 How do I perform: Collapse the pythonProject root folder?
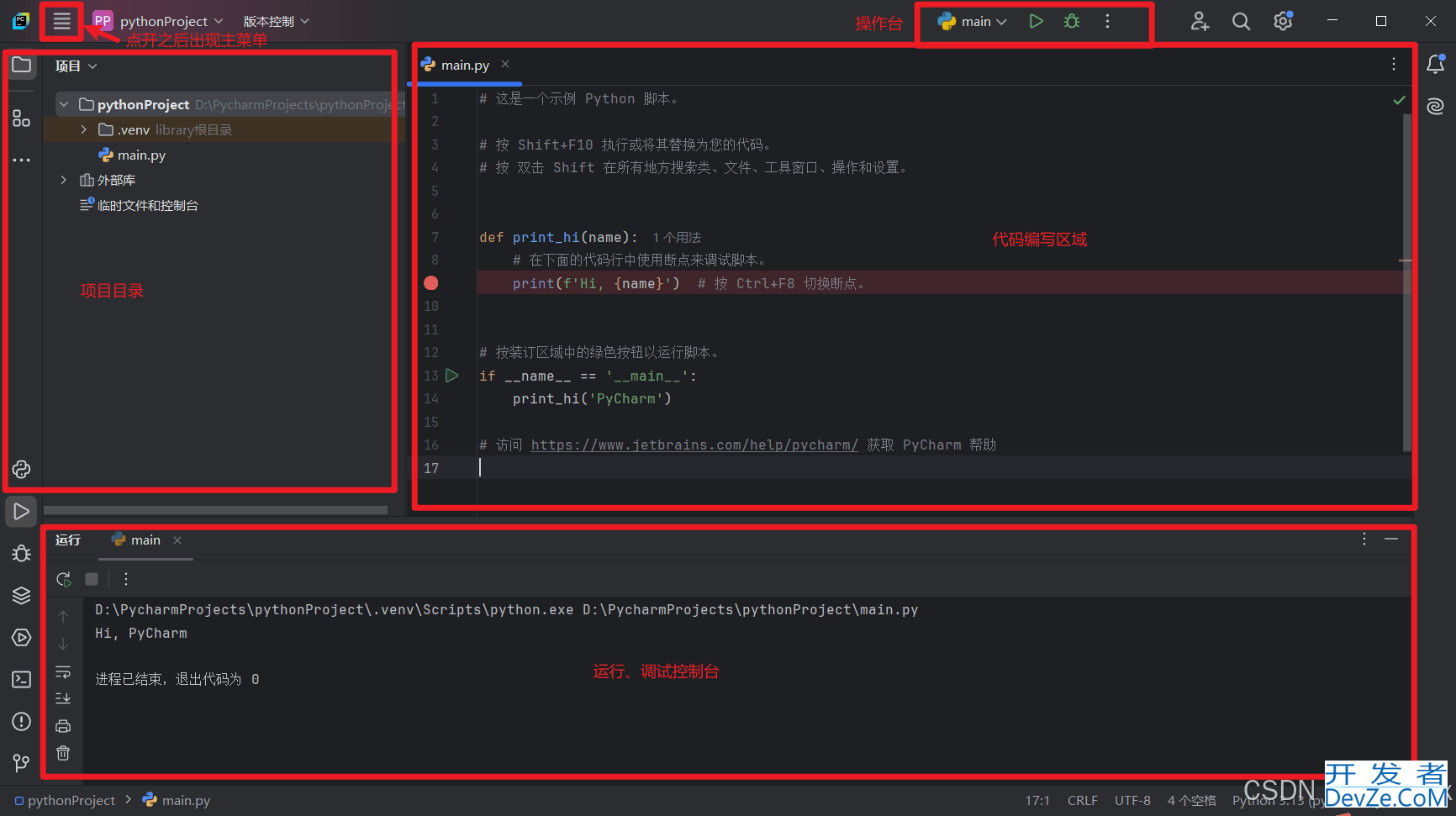(x=64, y=104)
